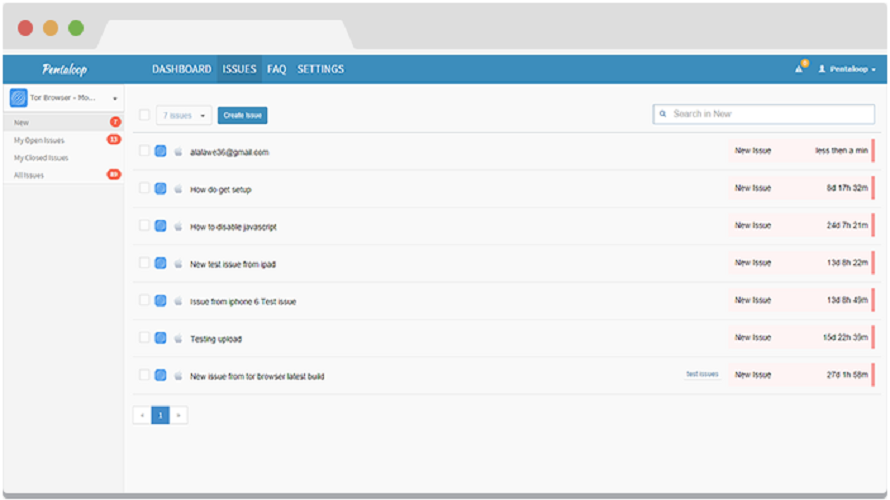Click the red badge next to My Open Issues

click(114, 139)
